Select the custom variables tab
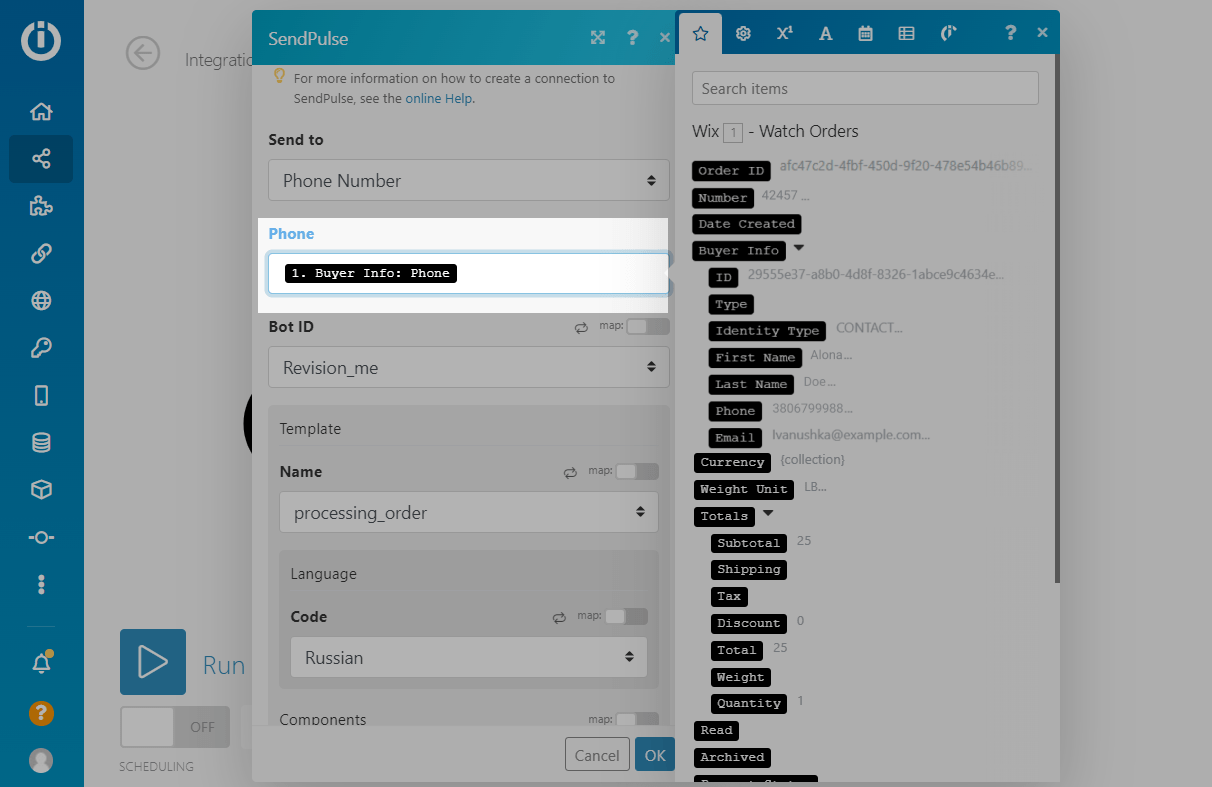The height and width of the screenshot is (787, 1212). coord(948,33)
